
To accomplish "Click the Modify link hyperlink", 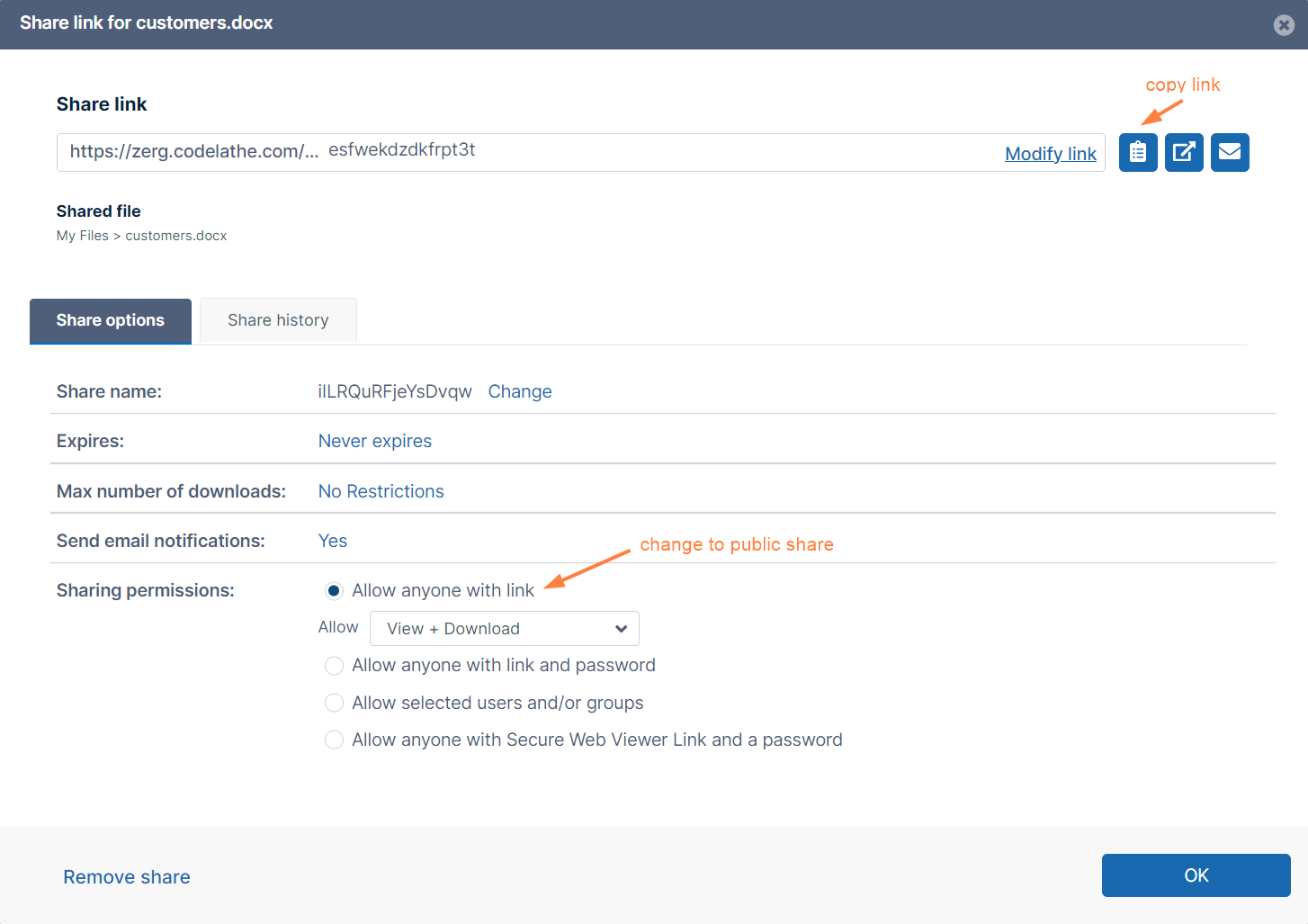I will [1050, 154].
